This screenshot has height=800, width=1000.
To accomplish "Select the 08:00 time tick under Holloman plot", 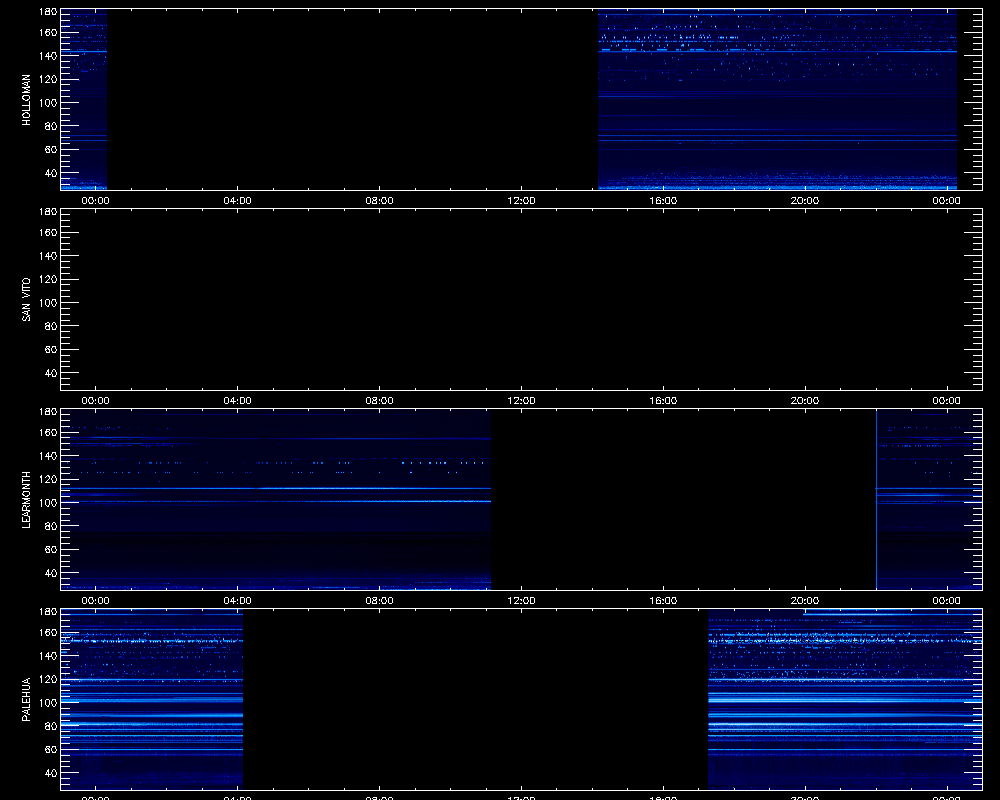I will point(379,200).
